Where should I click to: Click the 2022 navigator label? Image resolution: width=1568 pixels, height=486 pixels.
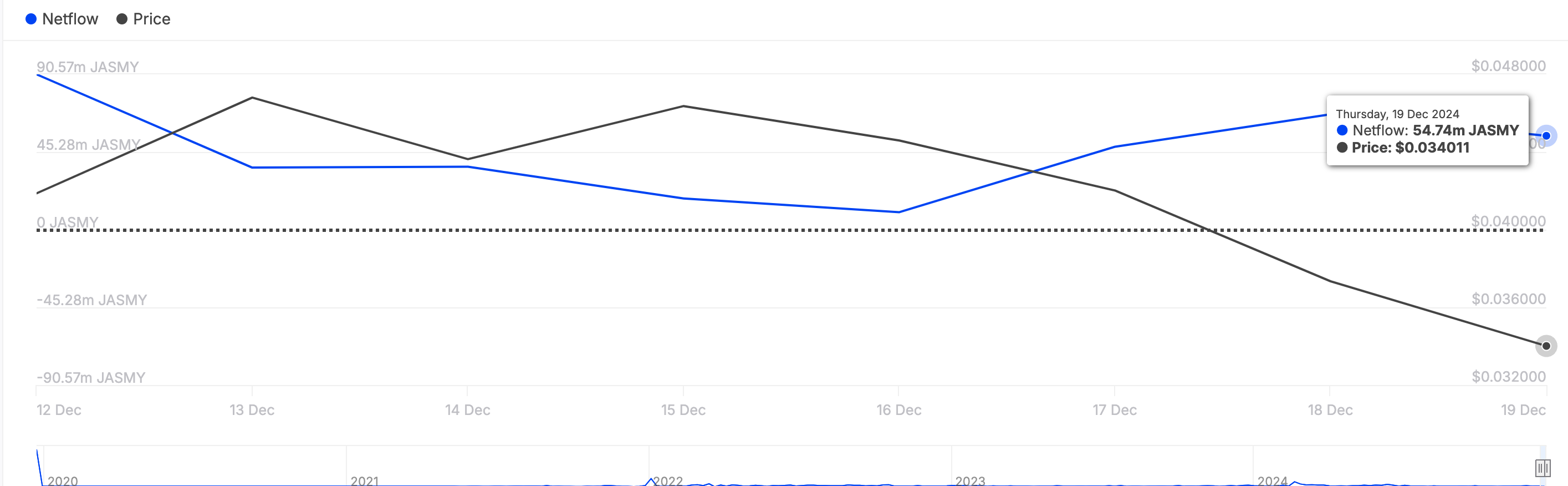click(668, 480)
